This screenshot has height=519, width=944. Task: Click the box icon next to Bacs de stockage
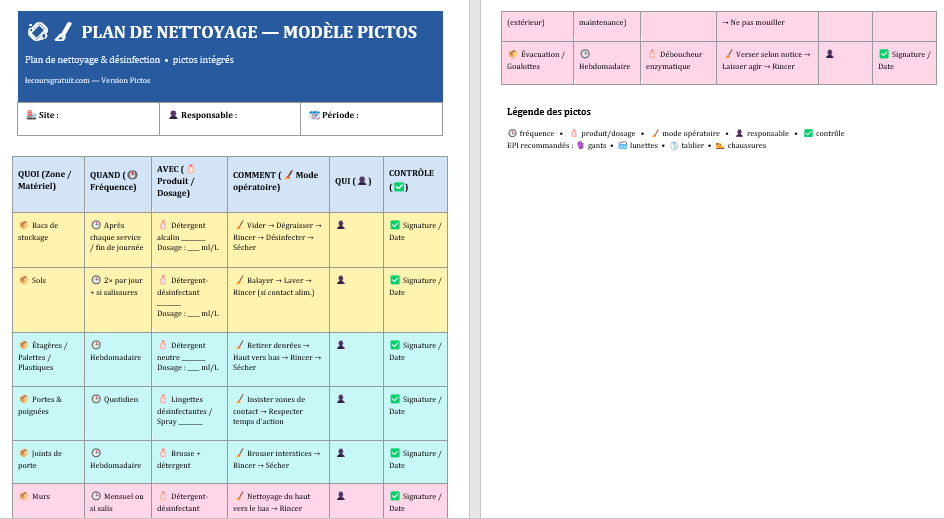(23, 225)
